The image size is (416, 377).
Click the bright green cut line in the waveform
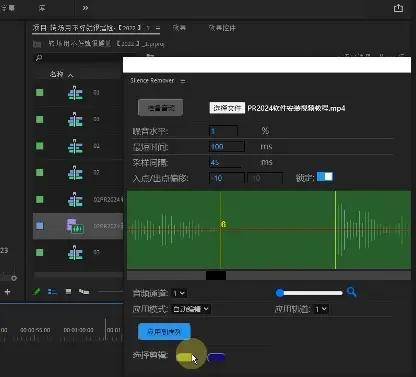[x=335, y=230]
